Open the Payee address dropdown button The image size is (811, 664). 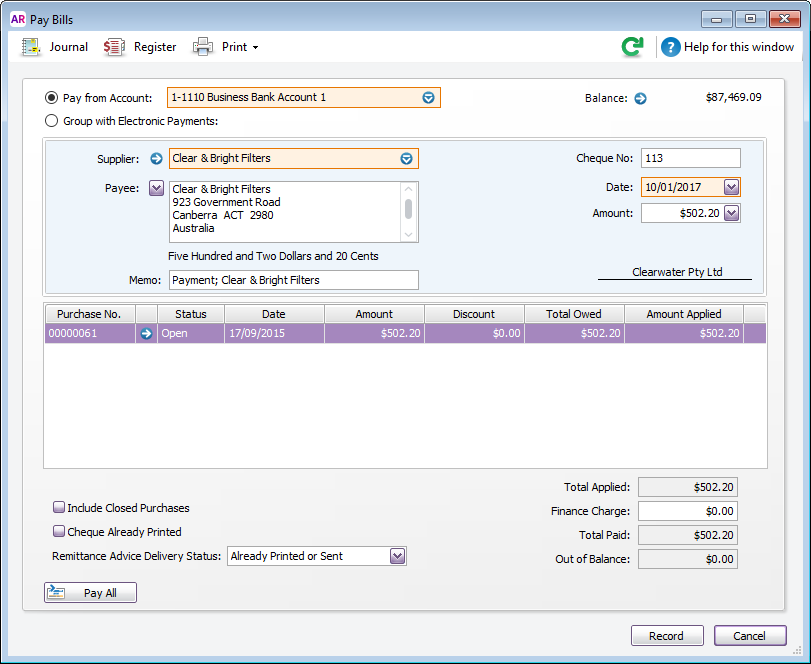click(x=156, y=188)
